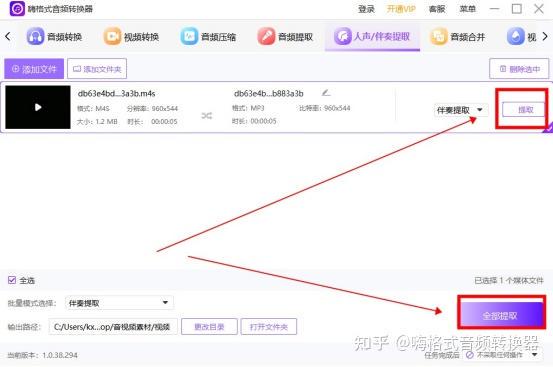Screen dimensions: 553x367
Task: Open the 音频转换 audio convert tool
Action: point(55,37)
